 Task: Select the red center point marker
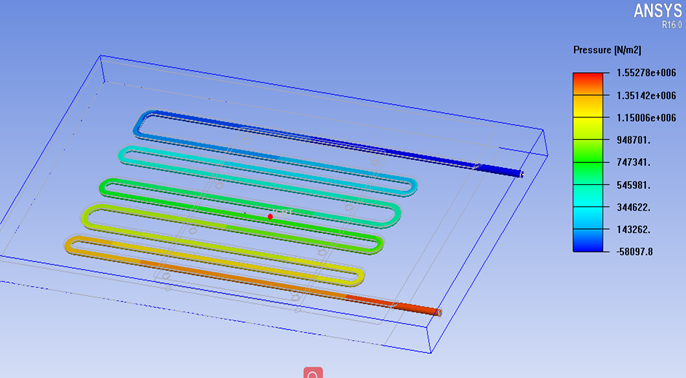pyautogui.click(x=270, y=217)
